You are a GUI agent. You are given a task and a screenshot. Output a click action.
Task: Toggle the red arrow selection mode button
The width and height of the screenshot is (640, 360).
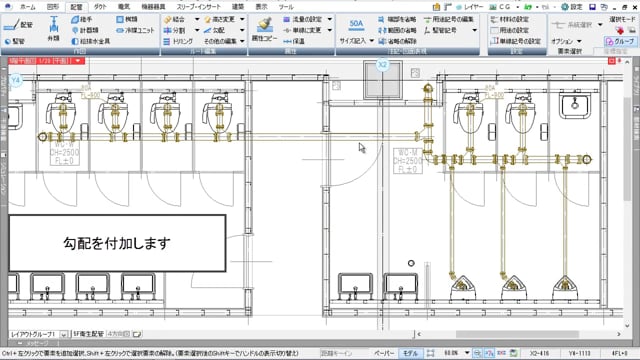pyautogui.click(x=620, y=30)
